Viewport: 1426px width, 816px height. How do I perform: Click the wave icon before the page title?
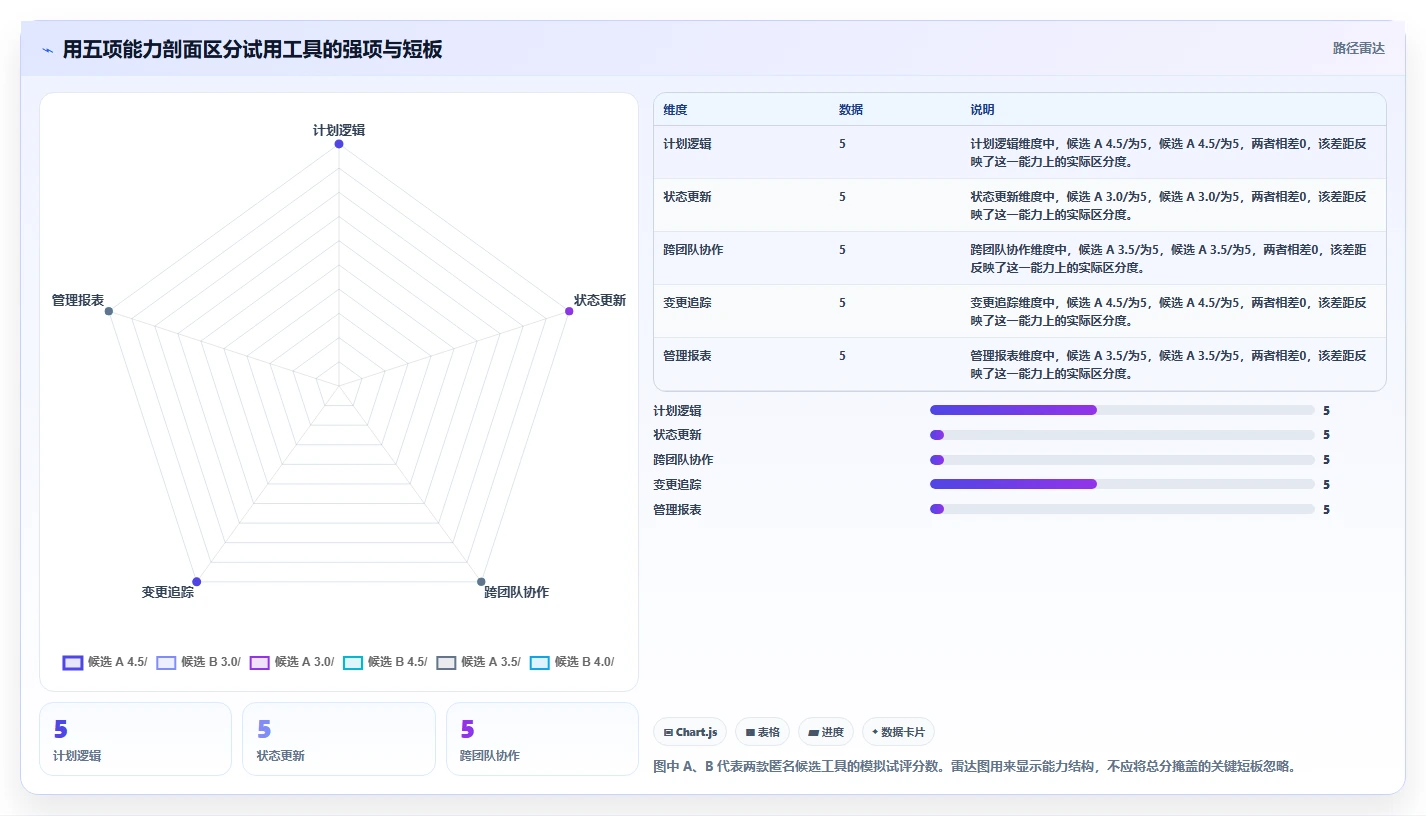tap(47, 50)
